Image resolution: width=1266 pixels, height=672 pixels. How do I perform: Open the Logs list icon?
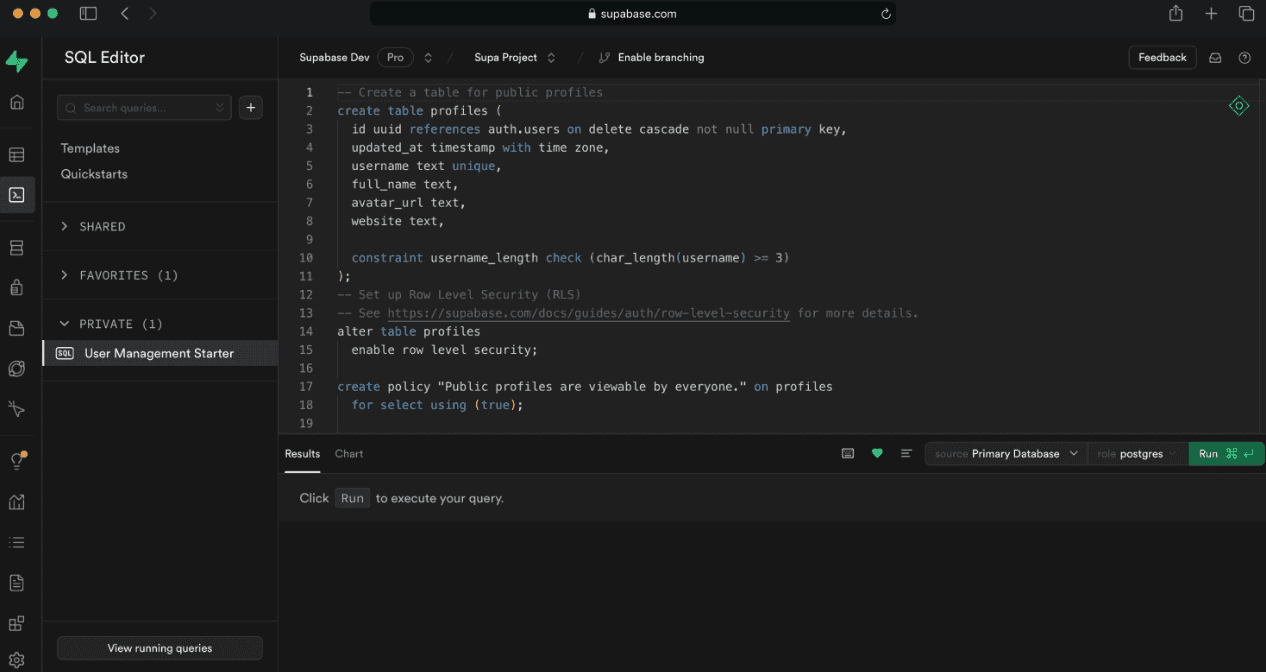click(16, 541)
